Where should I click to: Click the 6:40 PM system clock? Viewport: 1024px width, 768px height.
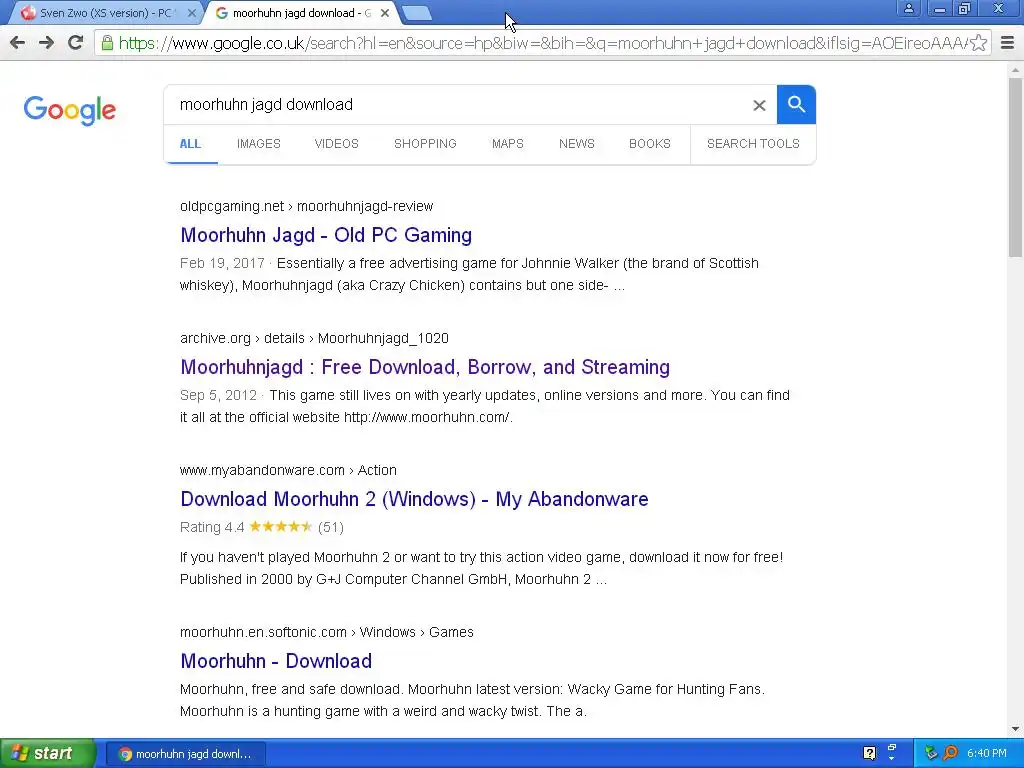pyautogui.click(x=987, y=753)
